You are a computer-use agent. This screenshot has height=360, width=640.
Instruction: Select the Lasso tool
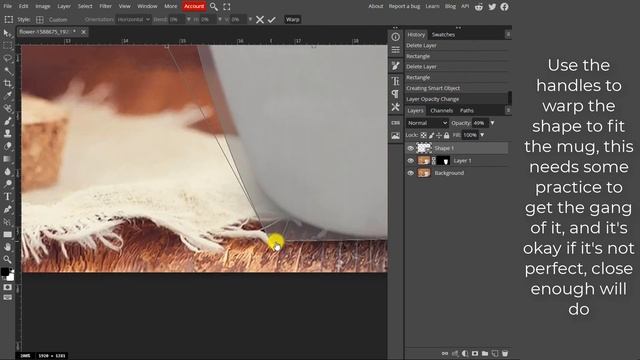click(7, 58)
